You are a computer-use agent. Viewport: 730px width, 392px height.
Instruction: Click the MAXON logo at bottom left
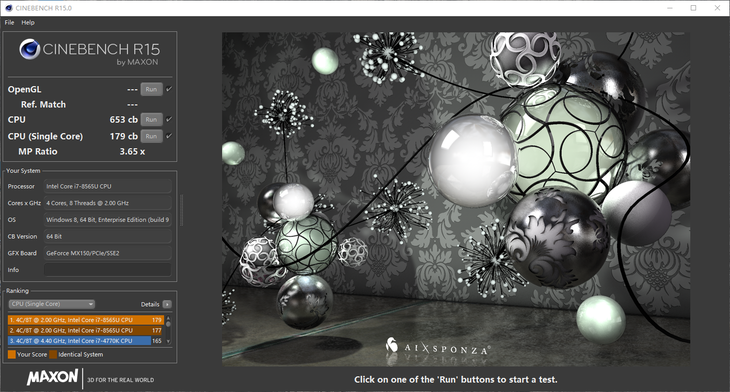coord(53,378)
